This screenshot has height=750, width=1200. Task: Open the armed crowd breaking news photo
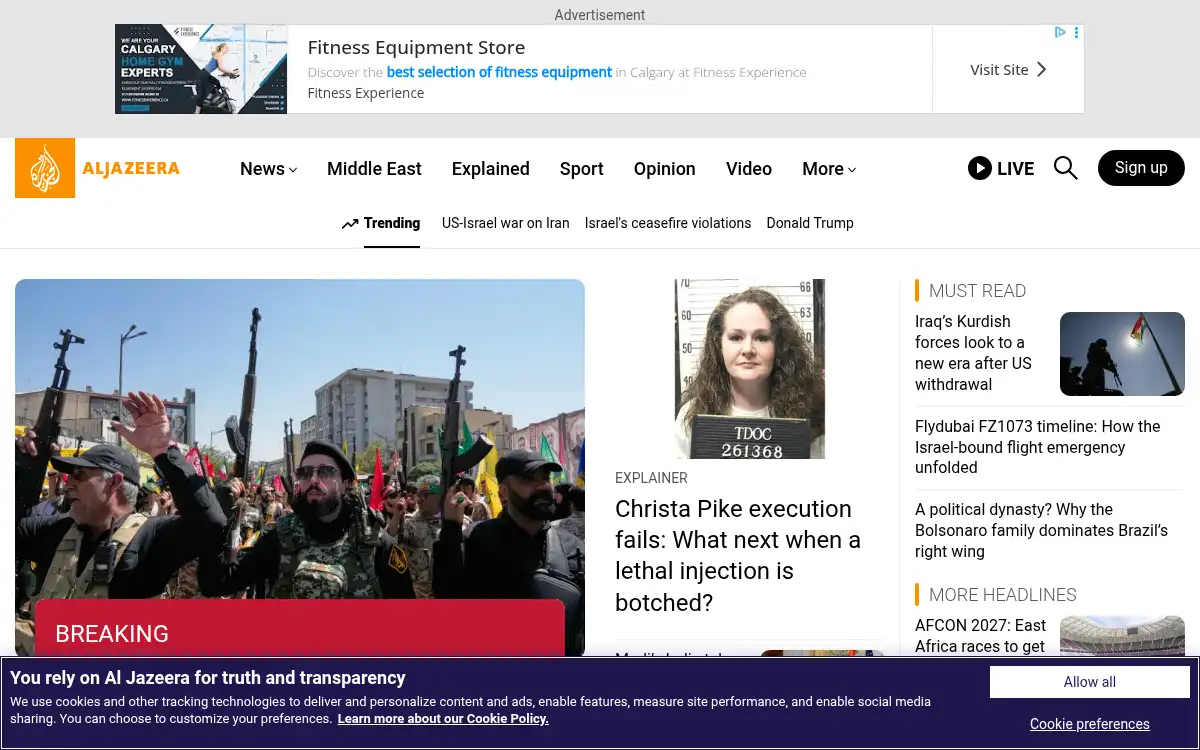300,440
